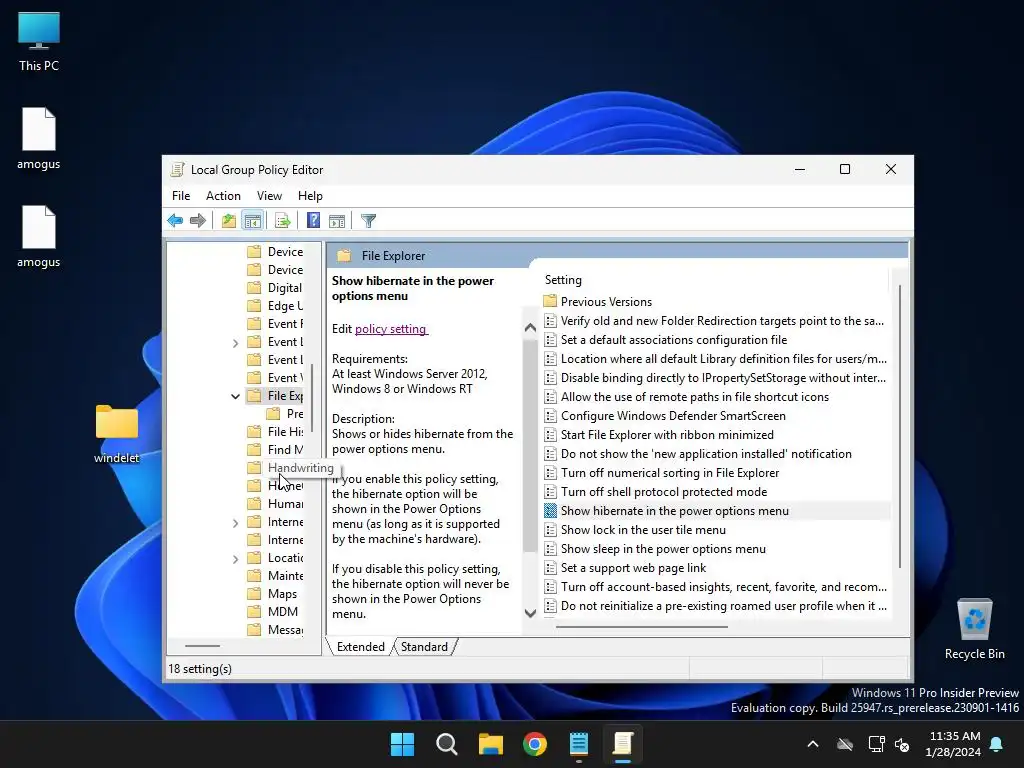Click description pane scroll up arrow
The image size is (1024, 768).
click(x=530, y=328)
